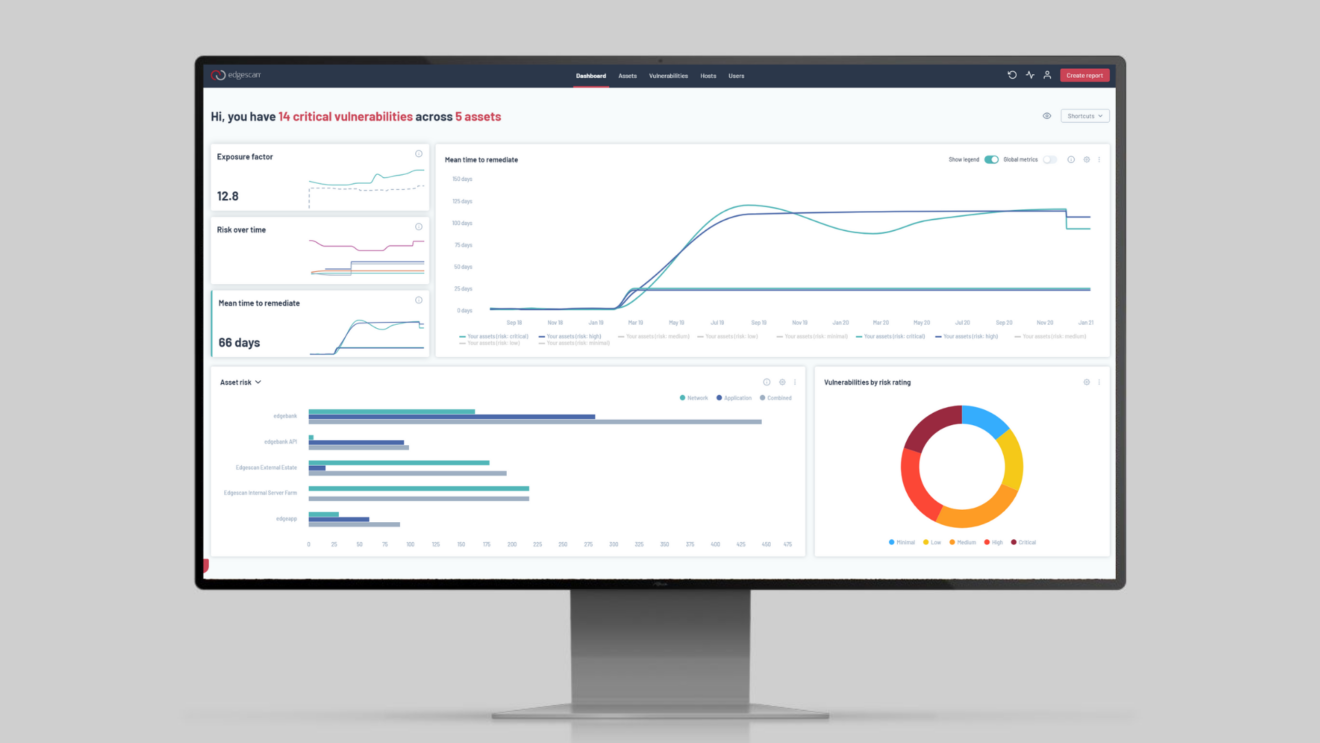Select the refresh history icon in the navbar
The image size is (1320, 743).
pyautogui.click(x=1012, y=75)
